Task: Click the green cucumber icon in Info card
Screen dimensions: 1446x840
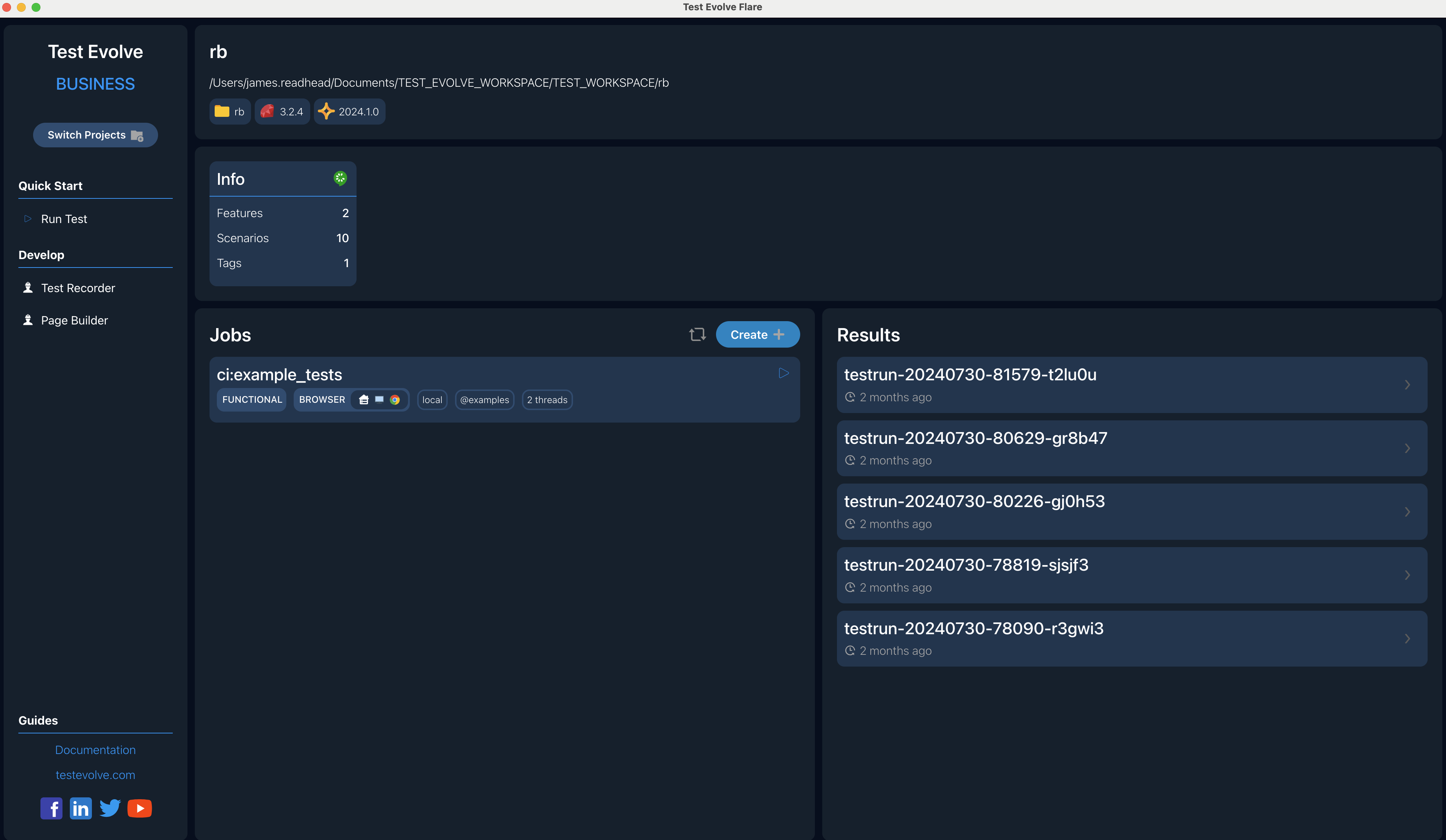Action: click(x=340, y=179)
